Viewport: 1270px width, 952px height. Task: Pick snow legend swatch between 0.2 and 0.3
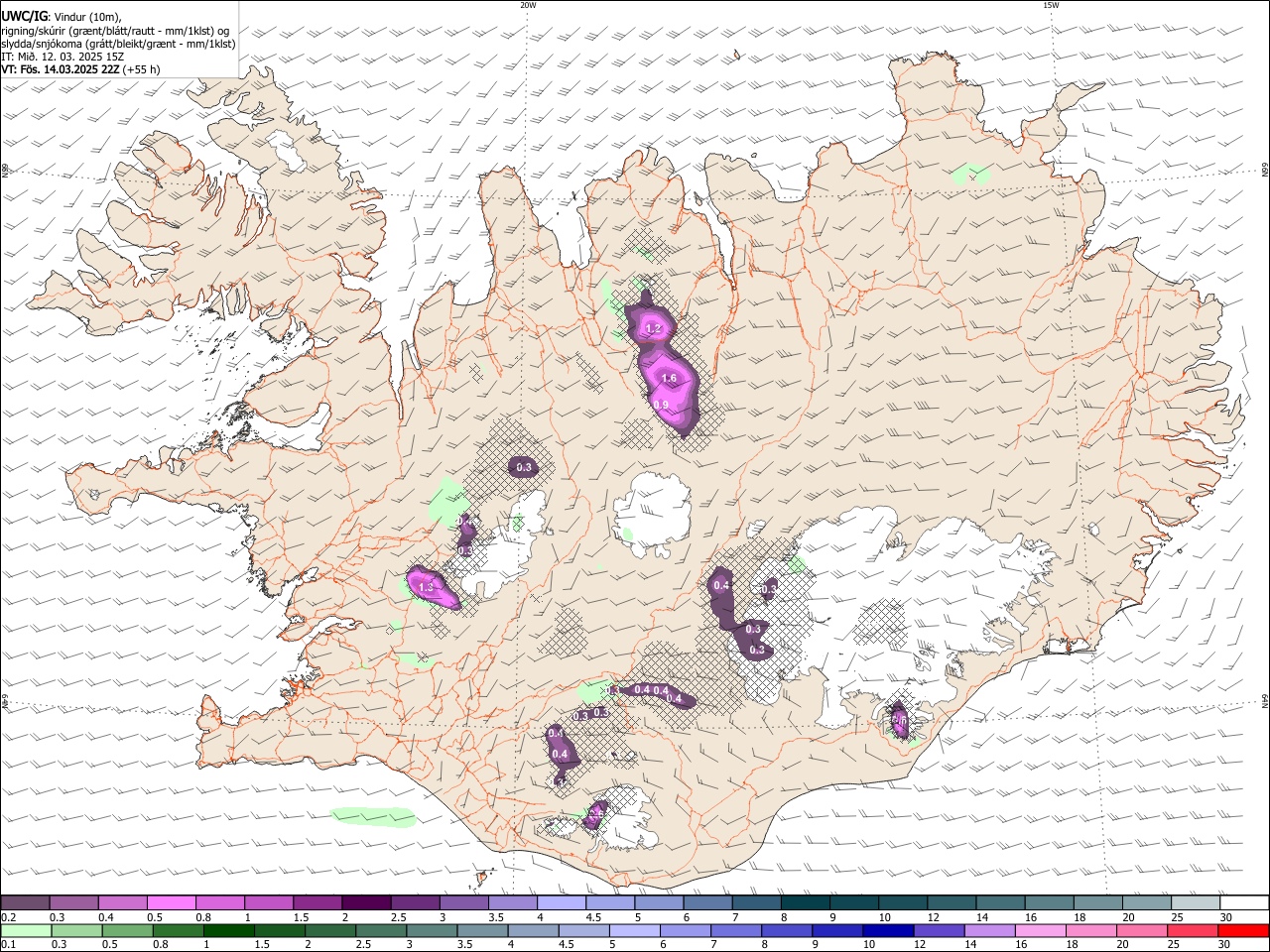[x=24, y=902]
